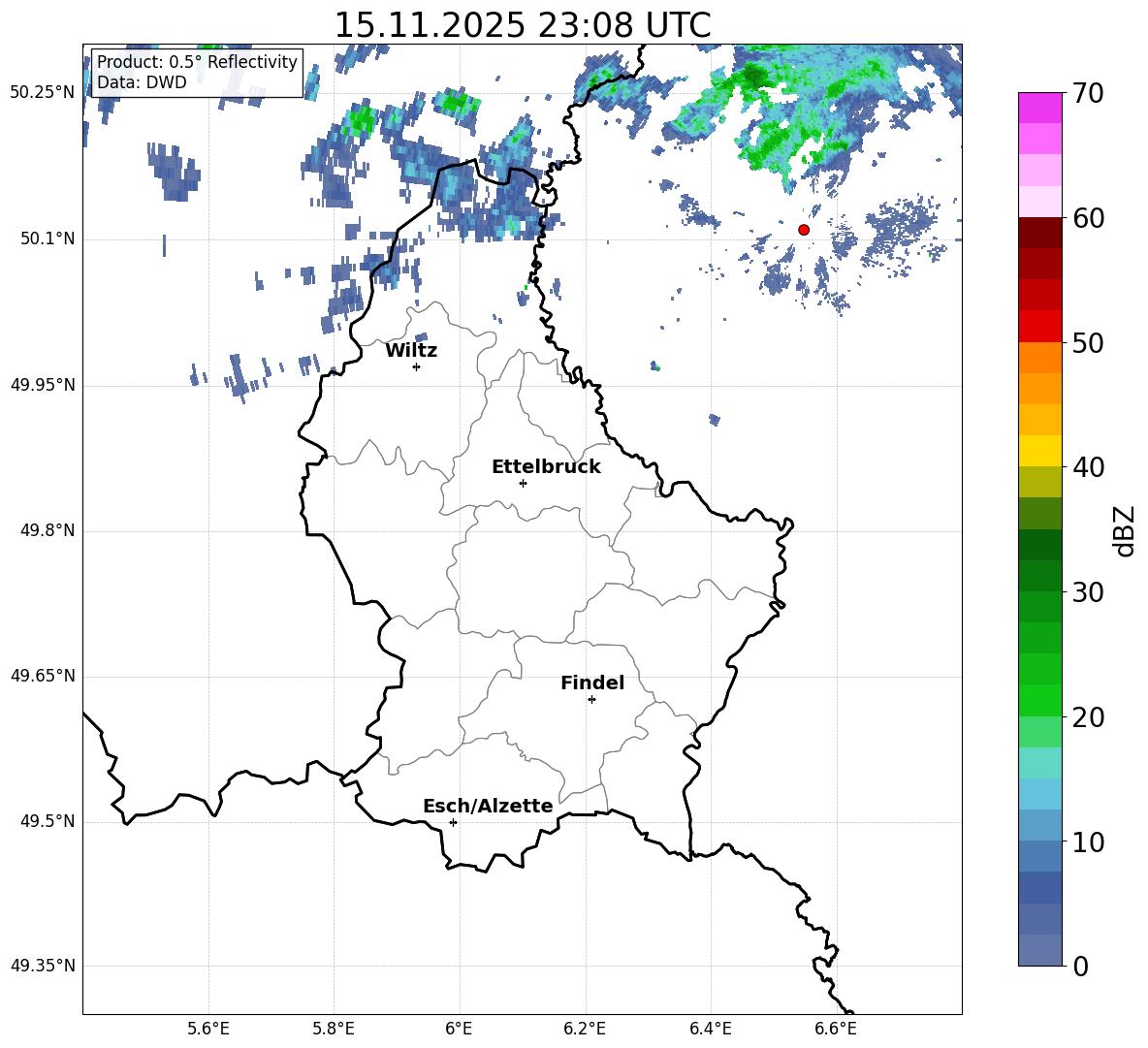Click the '50.1°N' latitude label
Image resolution: width=1148 pixels, height=1048 pixels.
(48, 238)
